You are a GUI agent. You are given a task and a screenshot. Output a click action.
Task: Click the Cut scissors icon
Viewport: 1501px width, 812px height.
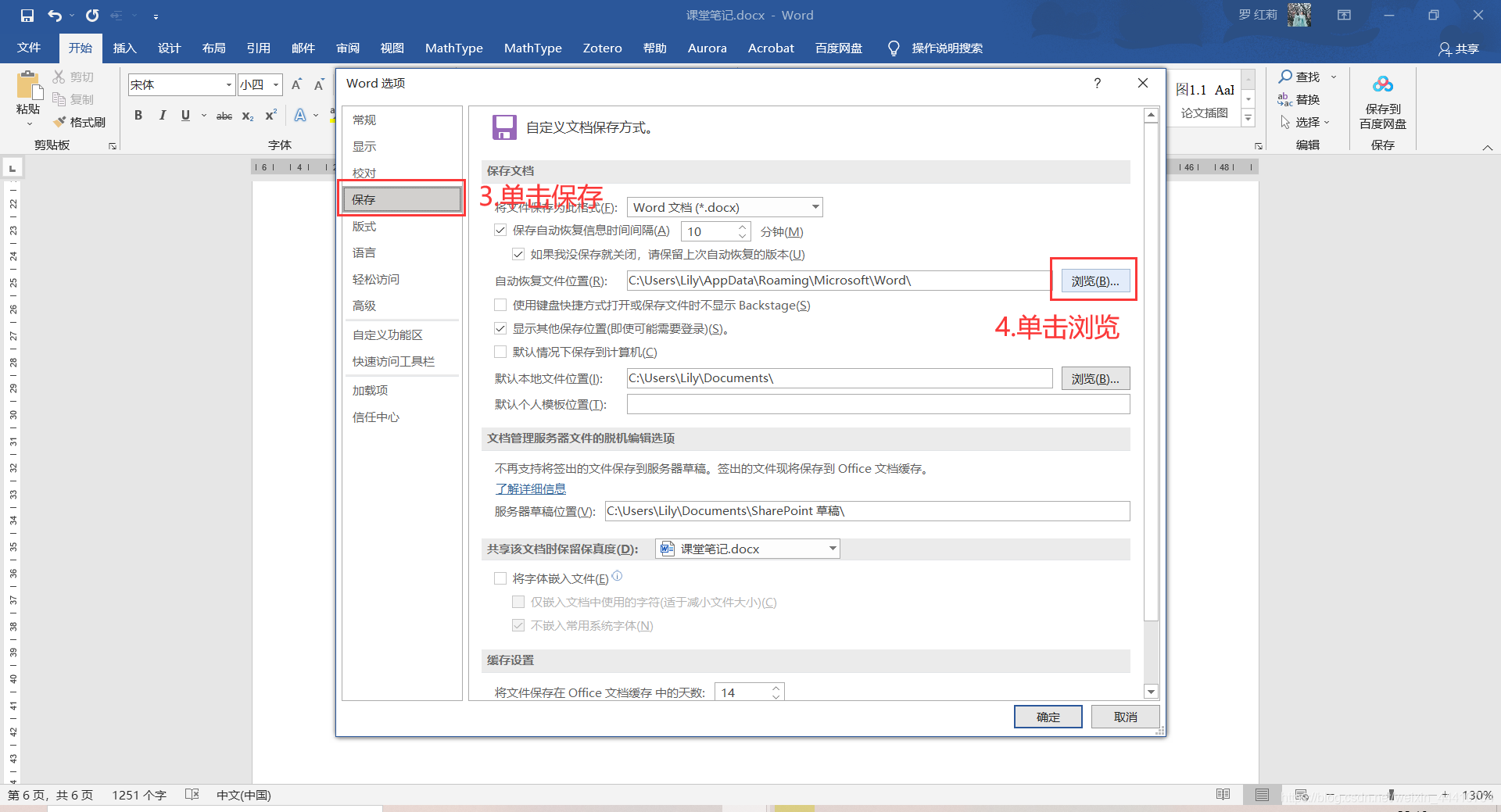click(59, 77)
